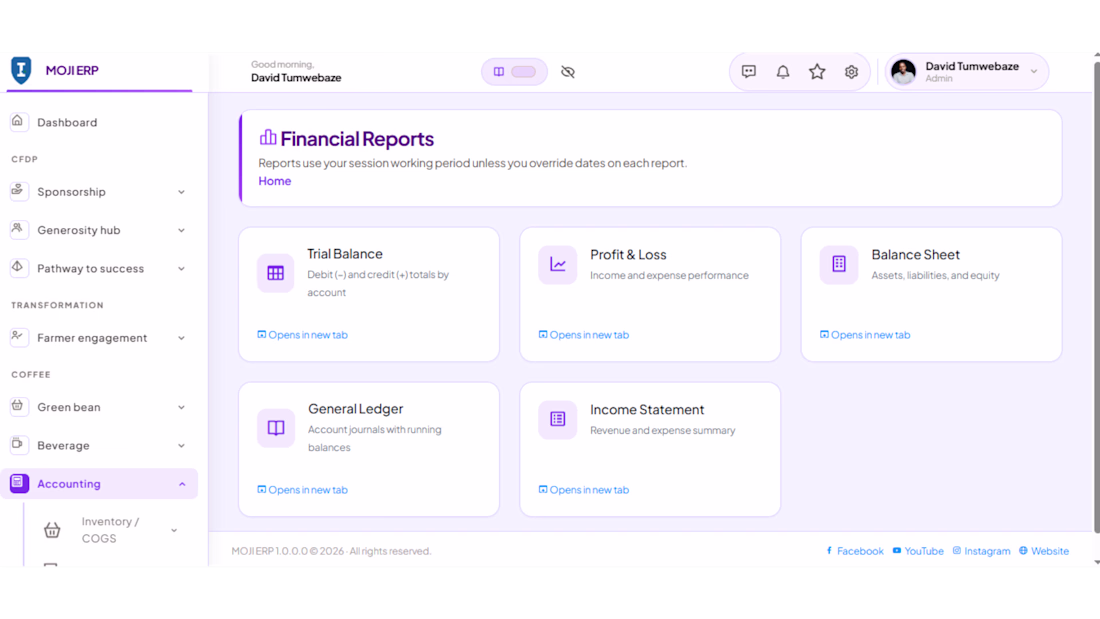Image resolution: width=1100 pixels, height=619 pixels.
Task: Click the Accounting sidebar icon
Action: tap(19, 483)
